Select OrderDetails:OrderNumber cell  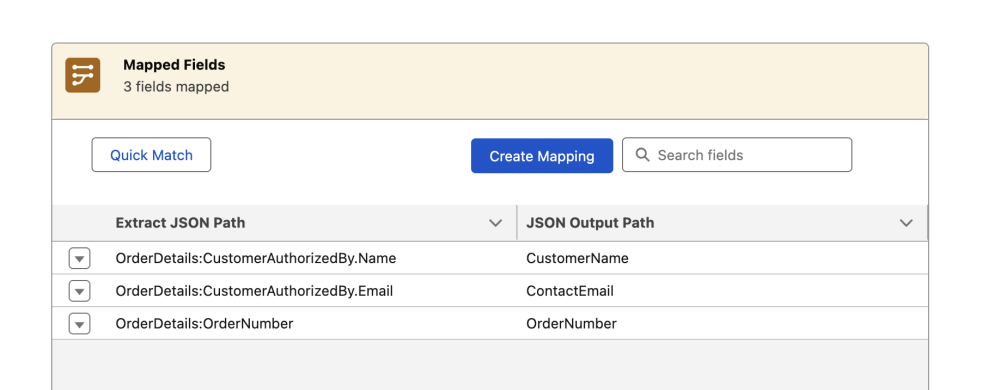click(x=204, y=324)
